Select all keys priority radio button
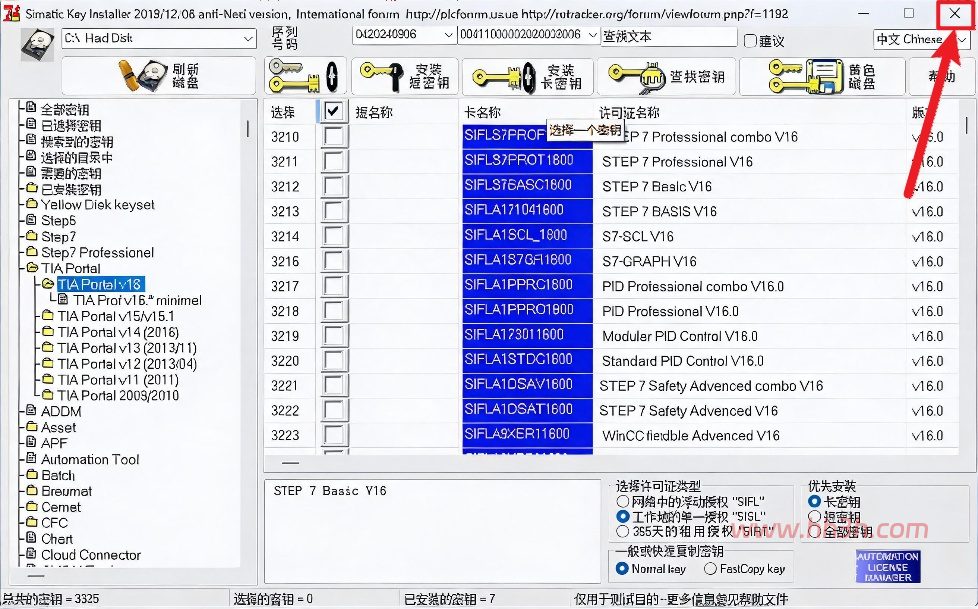Viewport: 978px width, 609px height. point(814,532)
